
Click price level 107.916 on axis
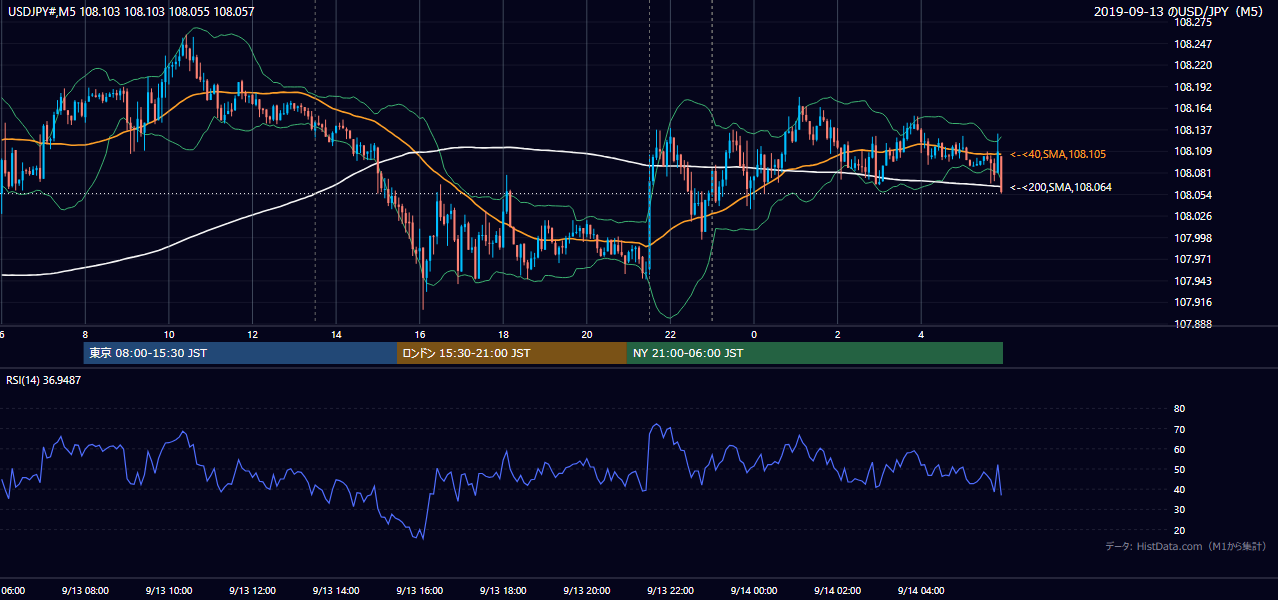point(1192,302)
